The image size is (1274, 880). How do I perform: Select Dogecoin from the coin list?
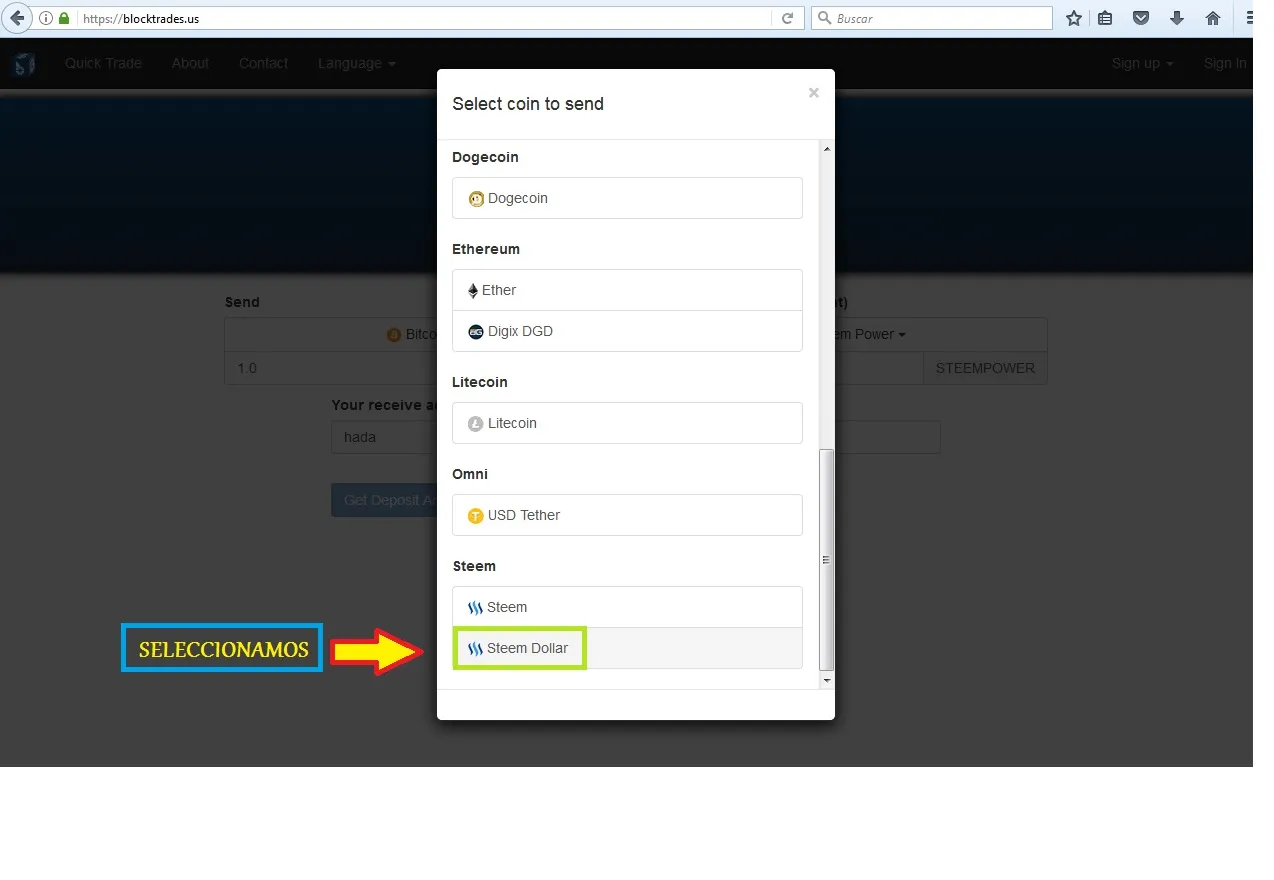pyautogui.click(x=627, y=198)
